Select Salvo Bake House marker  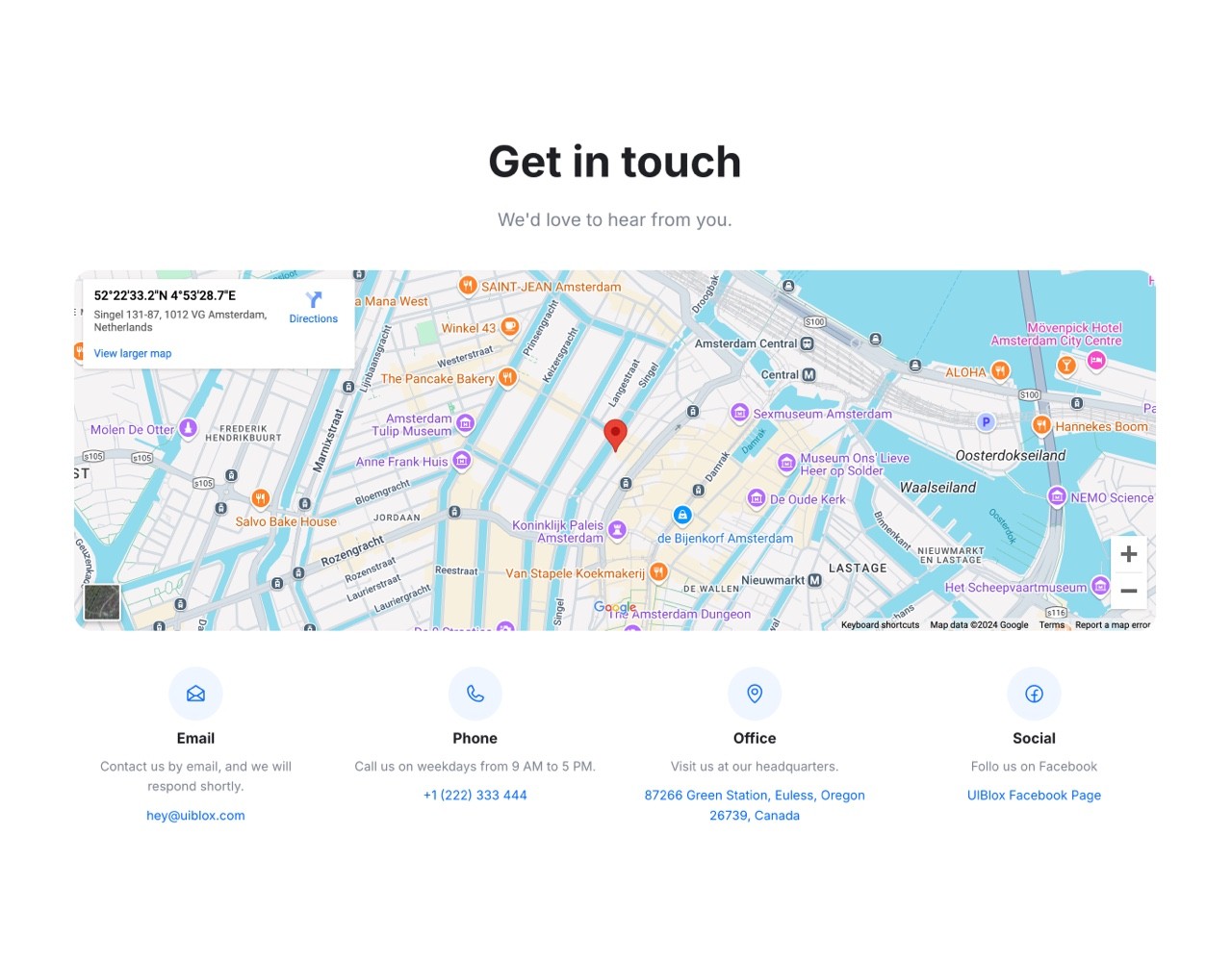[260, 498]
